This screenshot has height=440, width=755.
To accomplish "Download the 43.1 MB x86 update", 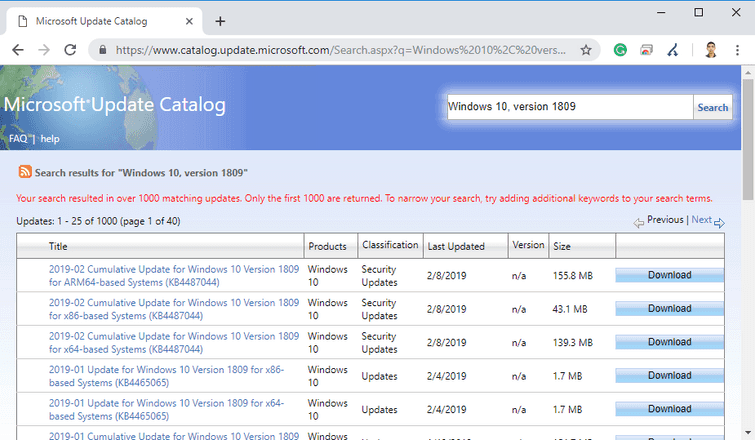I will 669,309.
